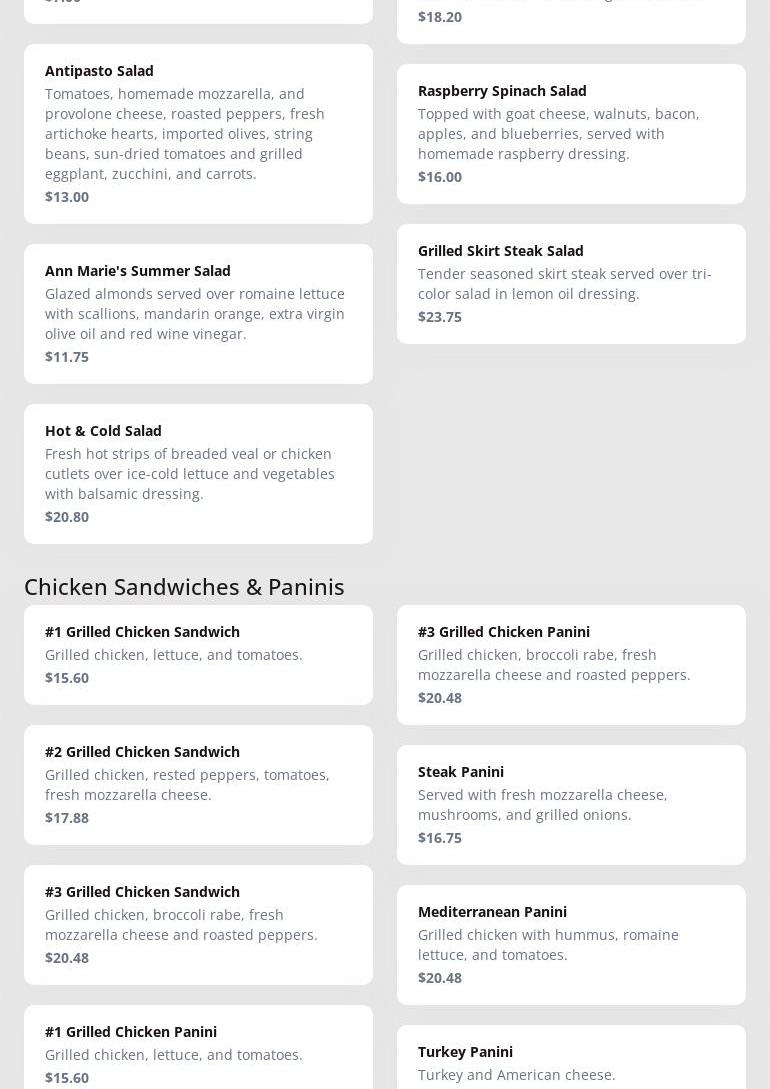Viewport: 770px width, 1089px height.
Task: Open the #2 Grilled Chicken Sandwich item
Action: (198, 784)
